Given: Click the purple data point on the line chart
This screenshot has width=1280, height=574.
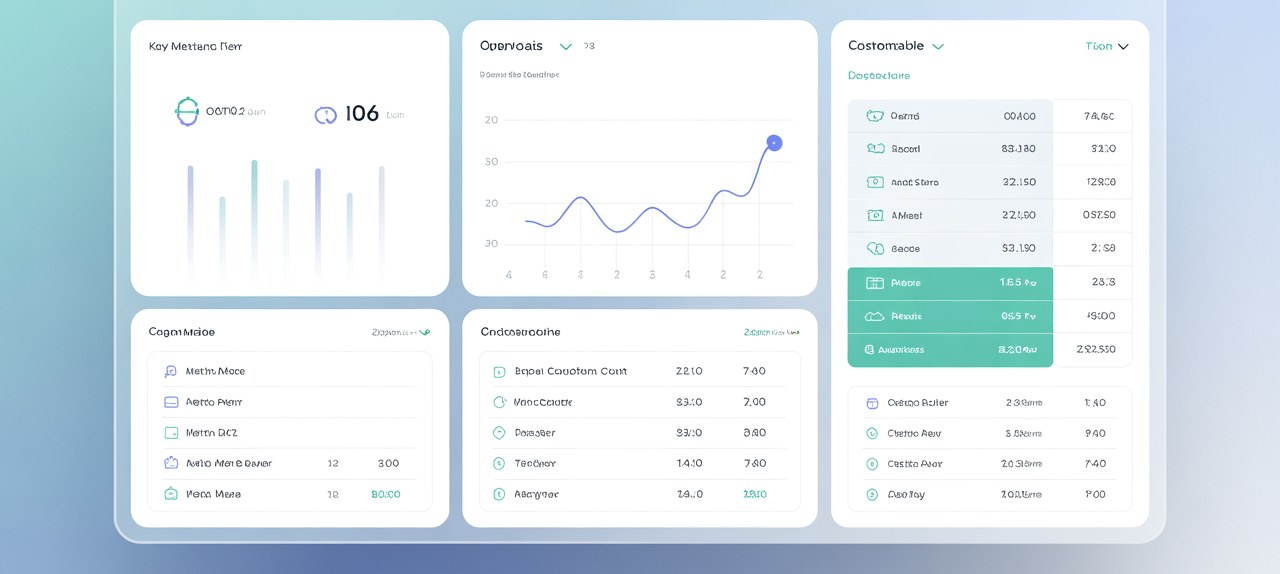Looking at the screenshot, I should point(774,143).
